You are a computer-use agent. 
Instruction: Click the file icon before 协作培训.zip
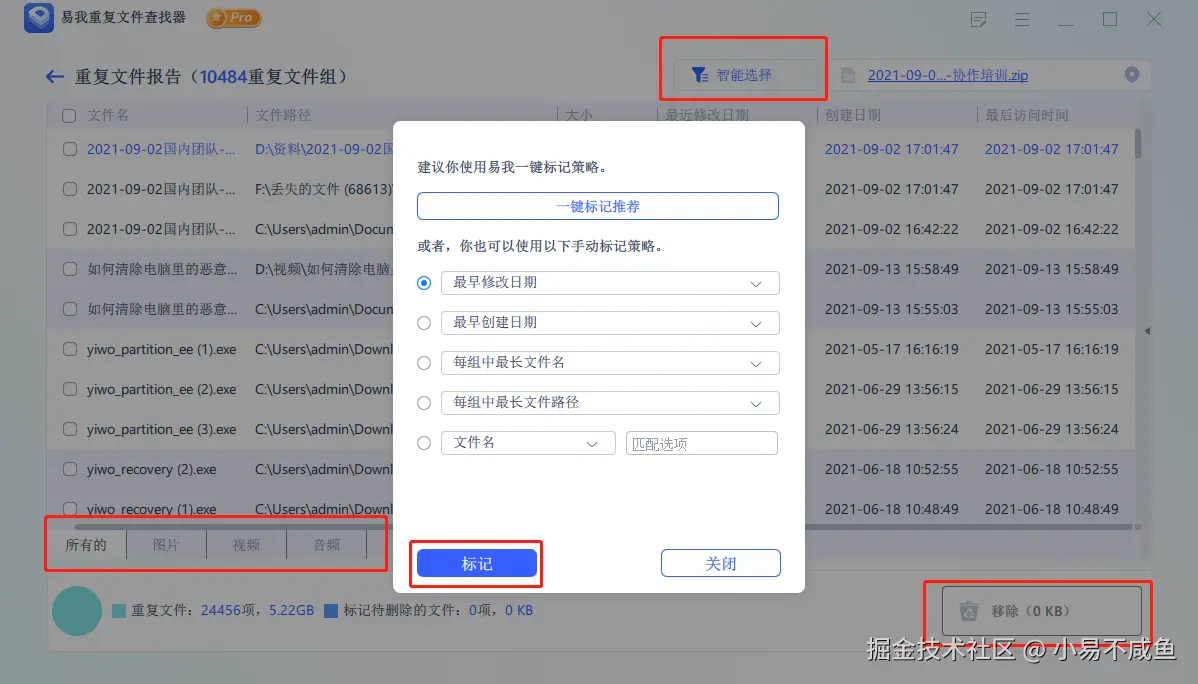847,75
